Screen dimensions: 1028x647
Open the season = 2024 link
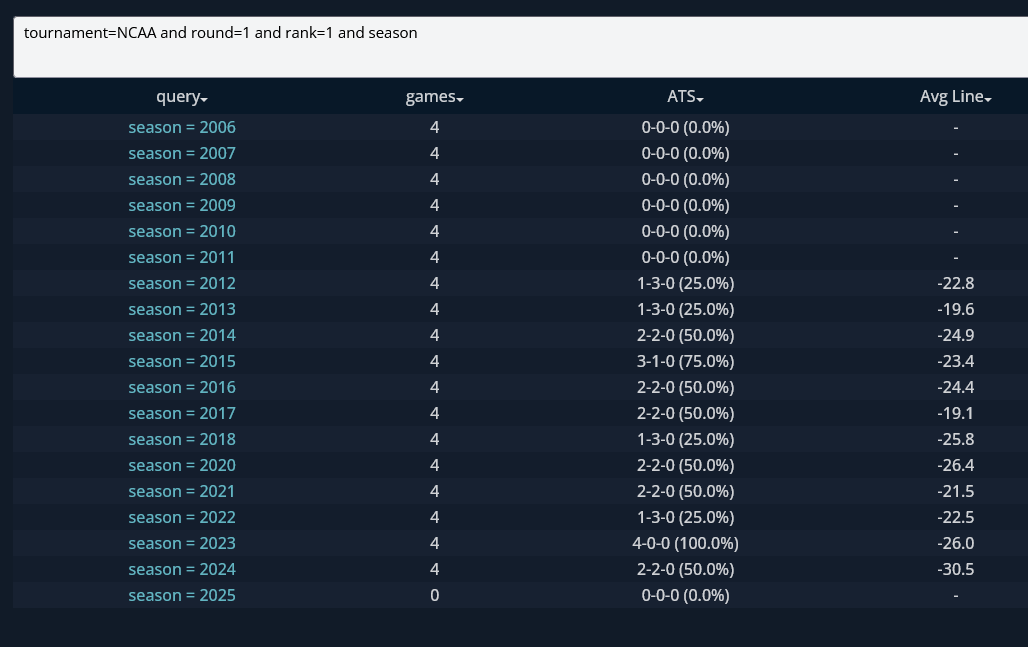coord(182,570)
